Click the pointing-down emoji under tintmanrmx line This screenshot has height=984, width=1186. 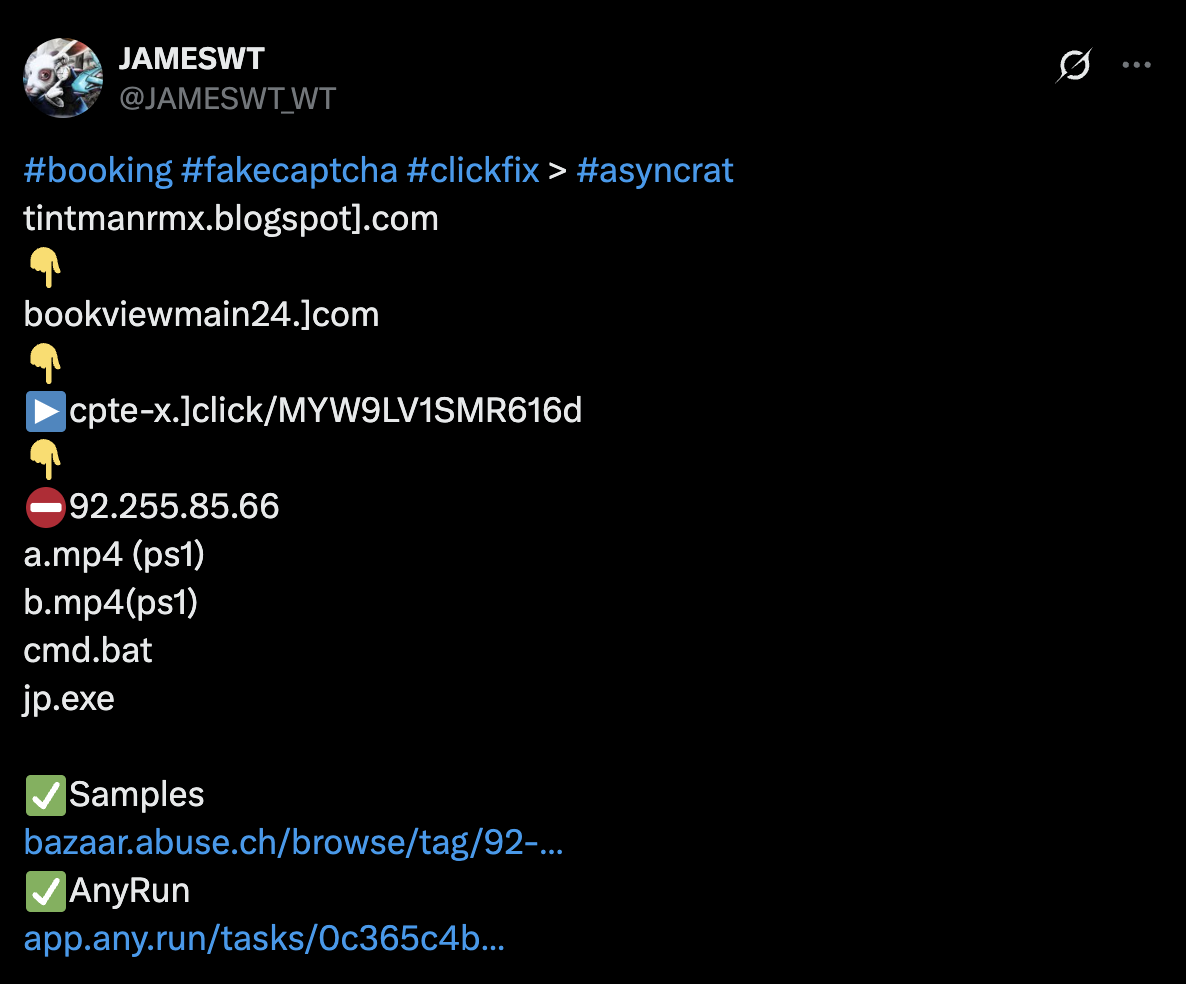coord(45,267)
